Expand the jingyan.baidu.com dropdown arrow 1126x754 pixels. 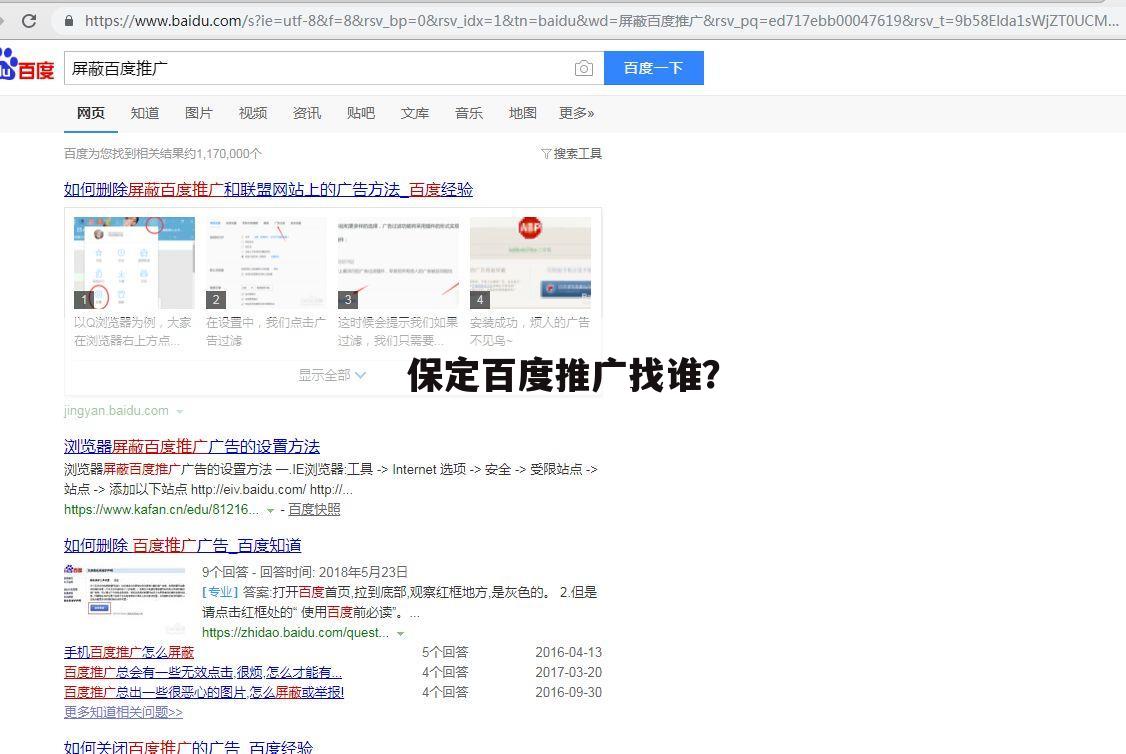pos(180,411)
